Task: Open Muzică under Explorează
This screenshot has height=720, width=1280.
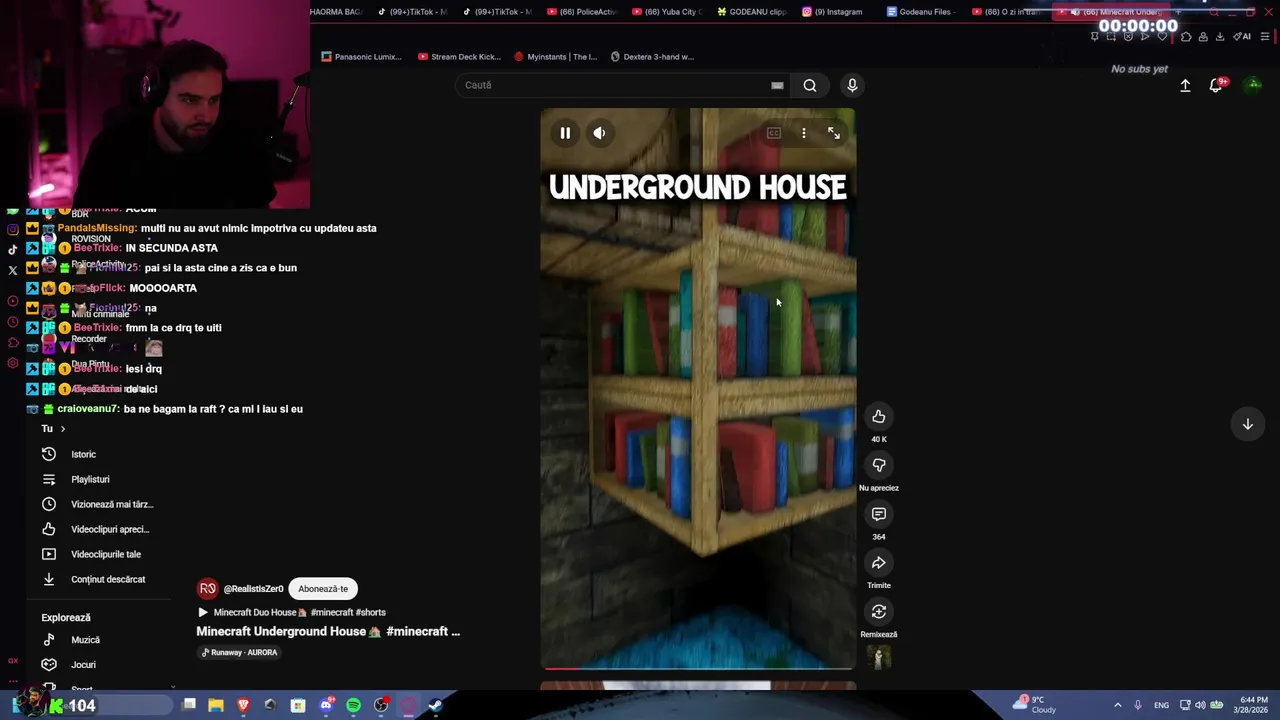Action: (85, 640)
